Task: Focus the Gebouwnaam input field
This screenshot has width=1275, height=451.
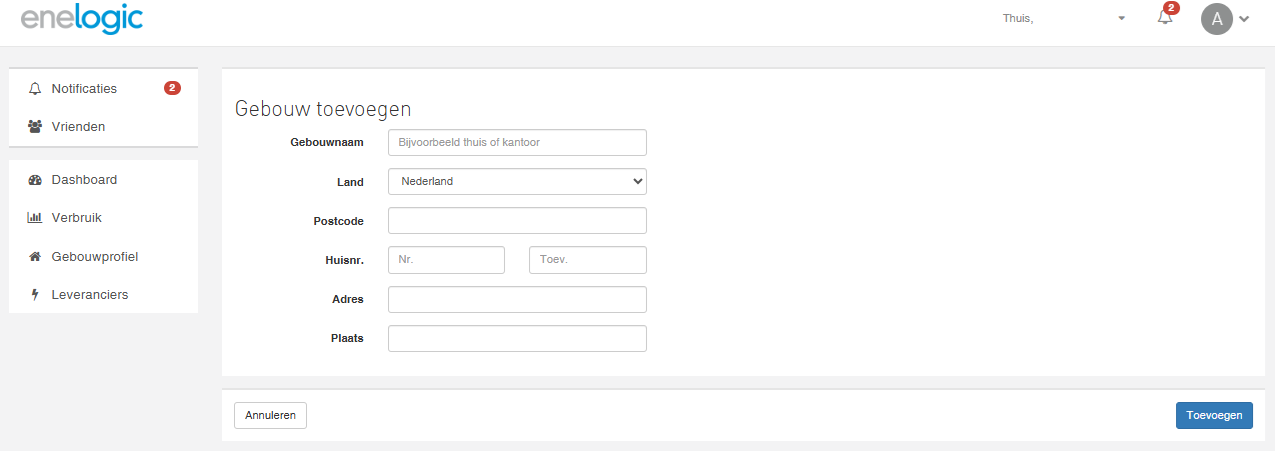Action: [x=517, y=142]
